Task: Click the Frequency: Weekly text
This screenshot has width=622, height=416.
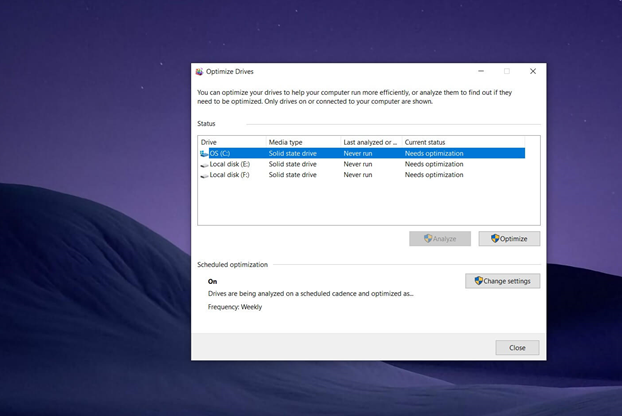Action: point(235,307)
